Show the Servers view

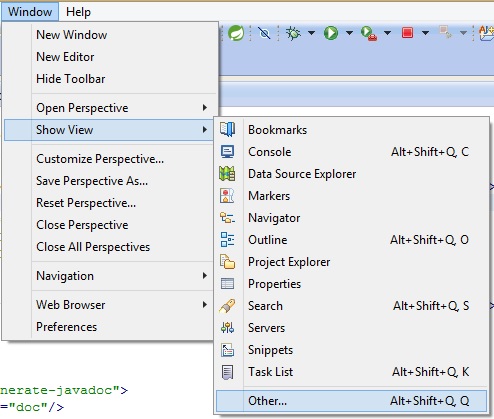click(x=351, y=328)
